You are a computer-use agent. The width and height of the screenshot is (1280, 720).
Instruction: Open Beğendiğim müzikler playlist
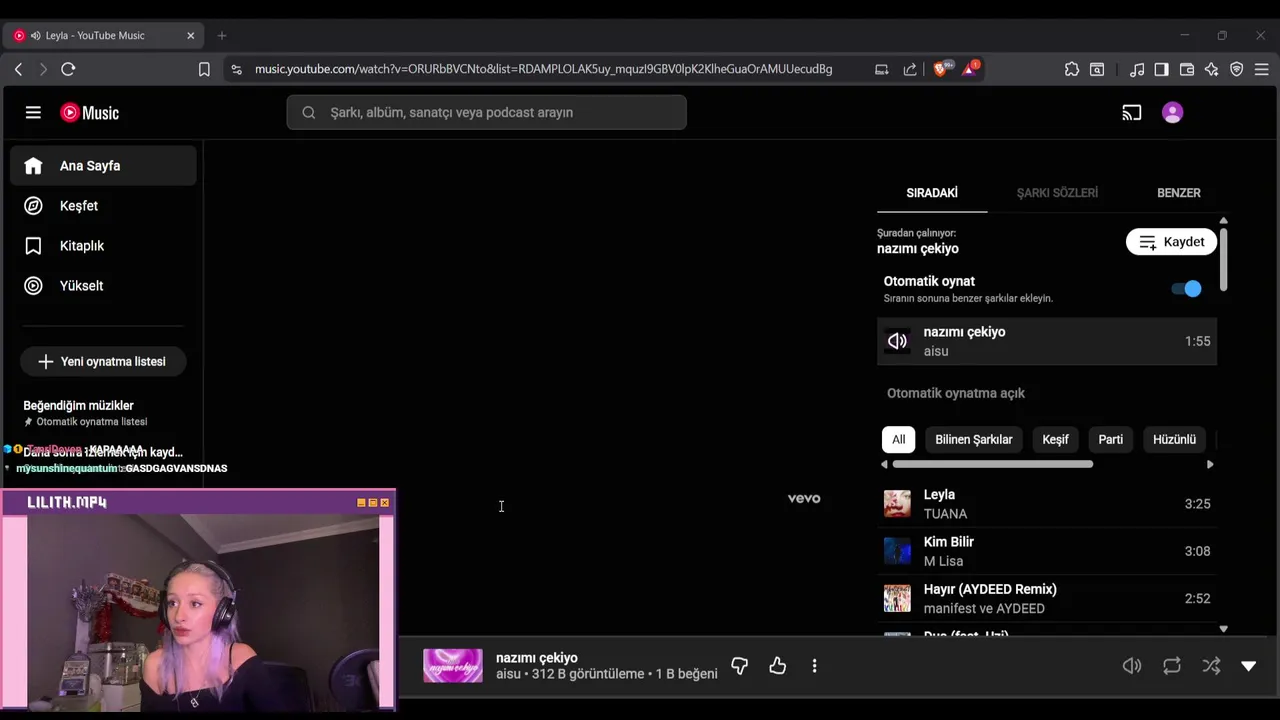click(x=103, y=413)
